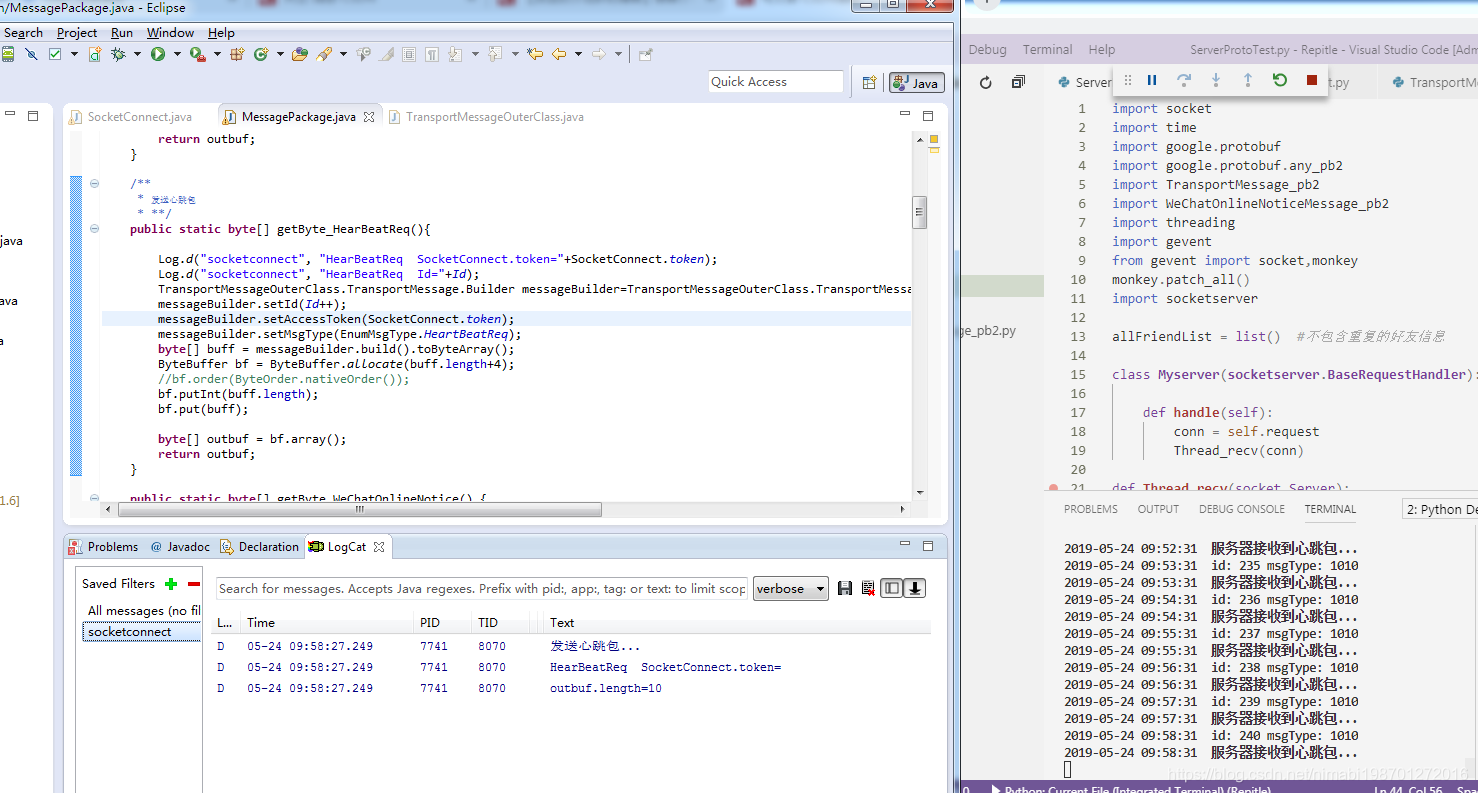Toggle LogCat scroll lock button
The width and height of the screenshot is (1478, 793).
point(914,589)
